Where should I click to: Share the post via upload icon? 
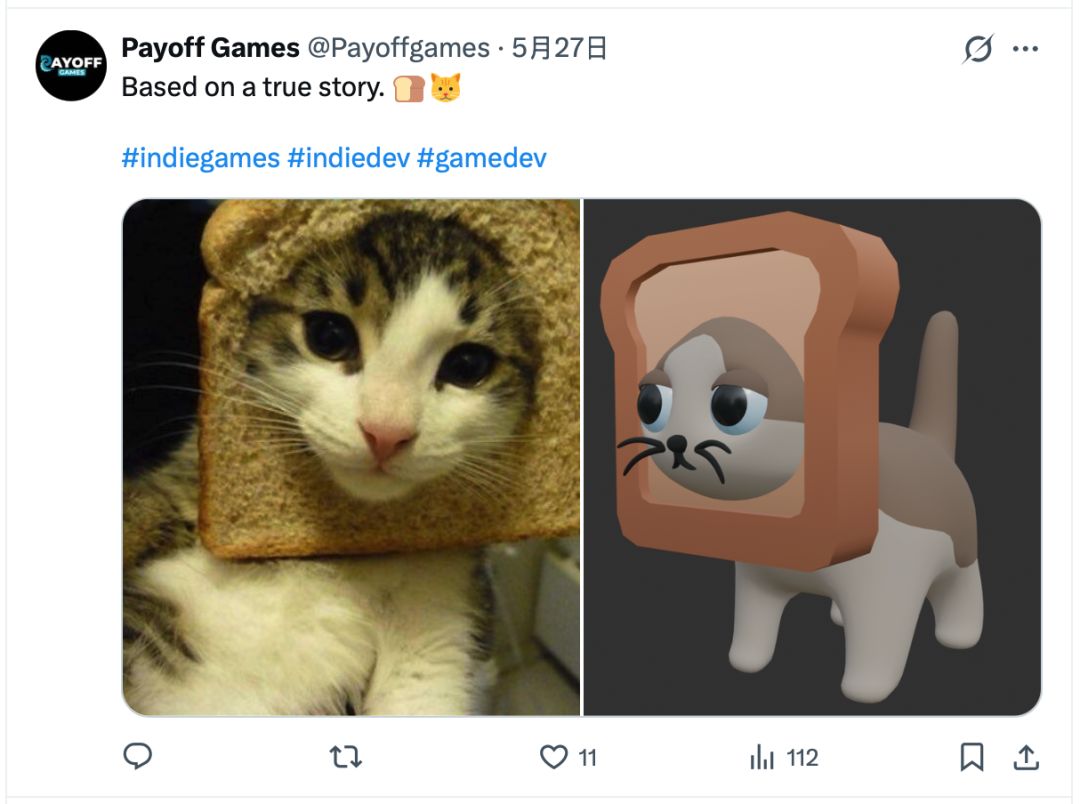click(1026, 756)
